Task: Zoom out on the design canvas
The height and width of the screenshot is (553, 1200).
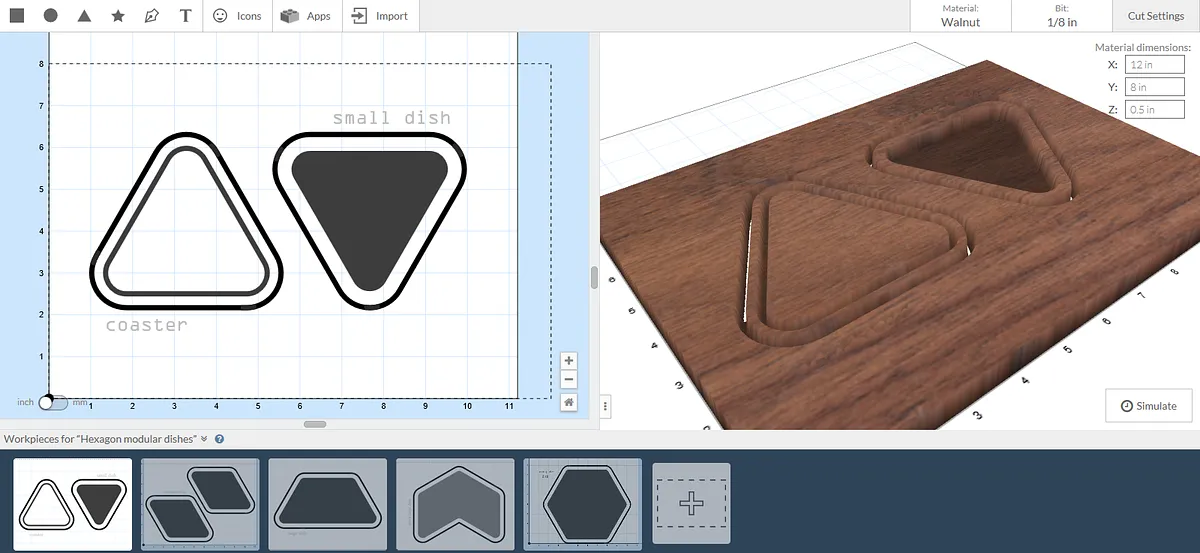Action: 568,380
